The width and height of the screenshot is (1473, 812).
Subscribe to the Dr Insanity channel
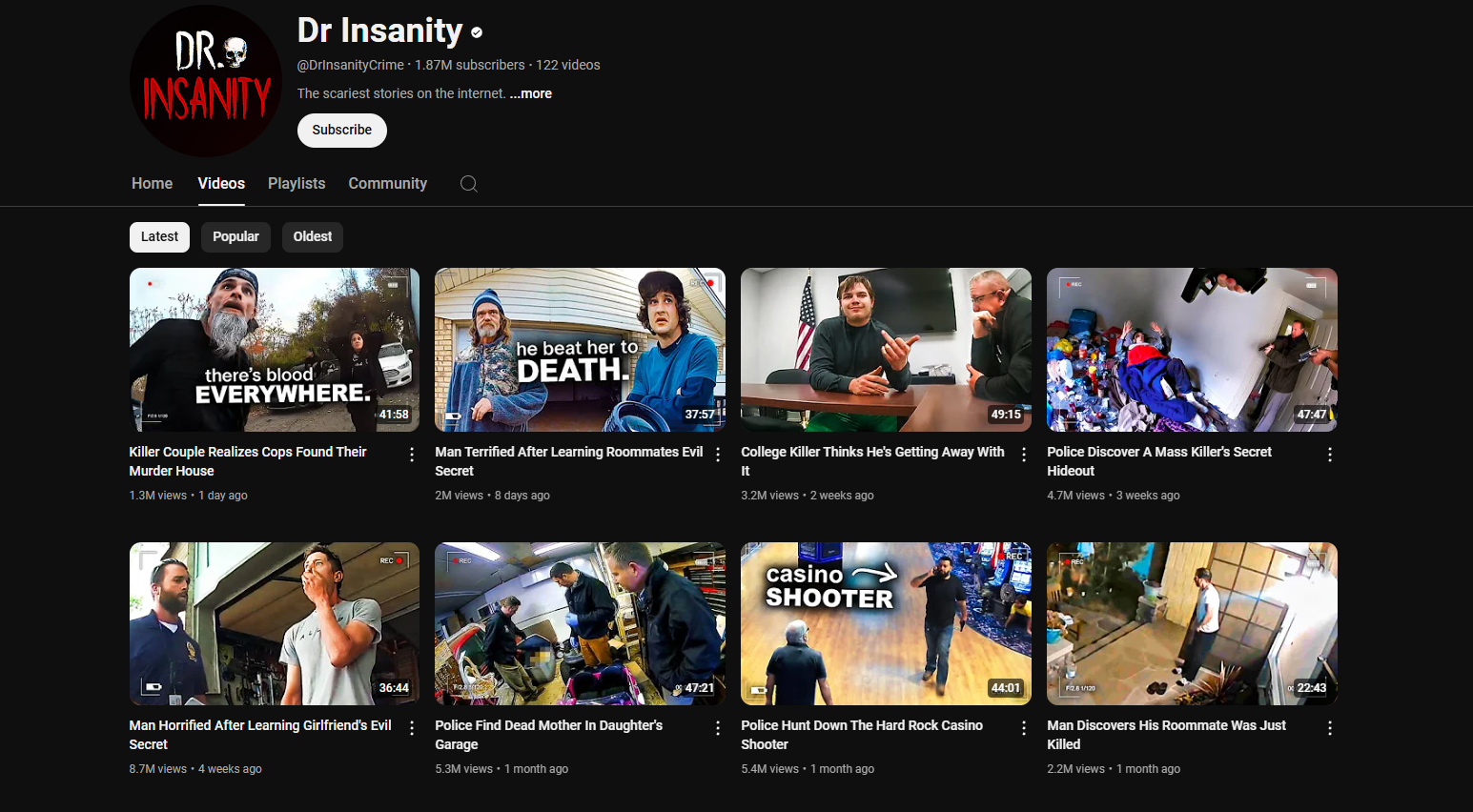[342, 131]
